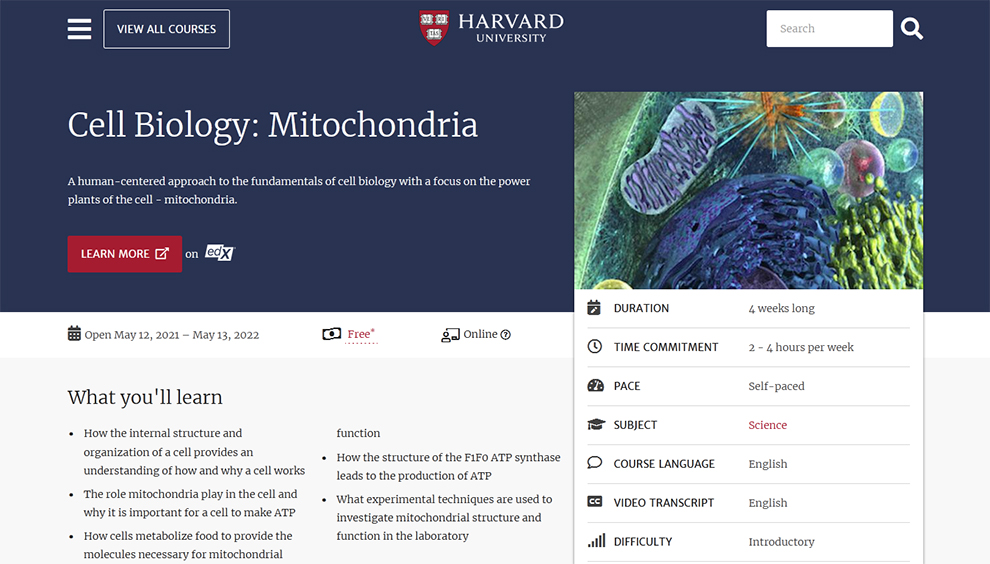Click the Video Transcript CC icon

coord(595,501)
